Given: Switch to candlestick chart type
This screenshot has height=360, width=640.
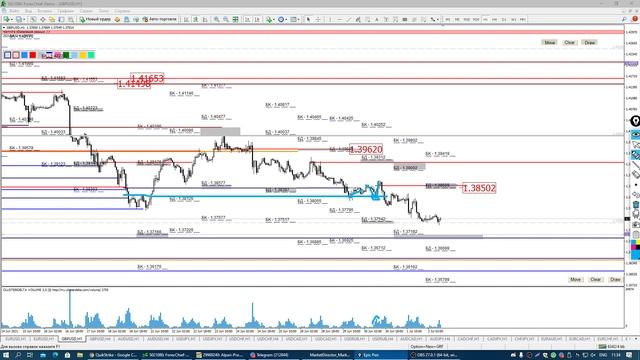Looking at the screenshot, I should tap(196, 19).
